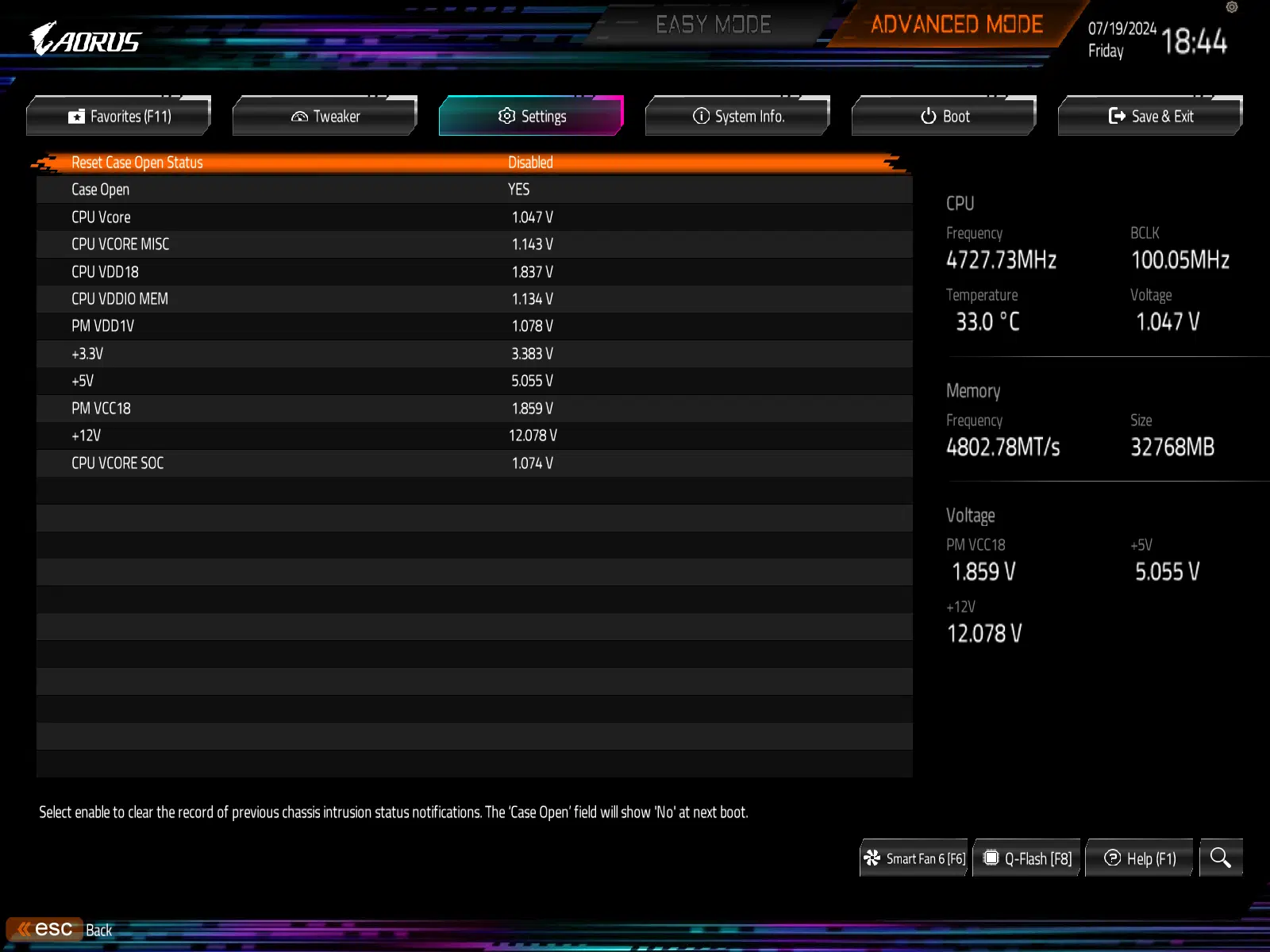Select the +3.3V row label
The height and width of the screenshot is (952, 1270).
click(87, 354)
